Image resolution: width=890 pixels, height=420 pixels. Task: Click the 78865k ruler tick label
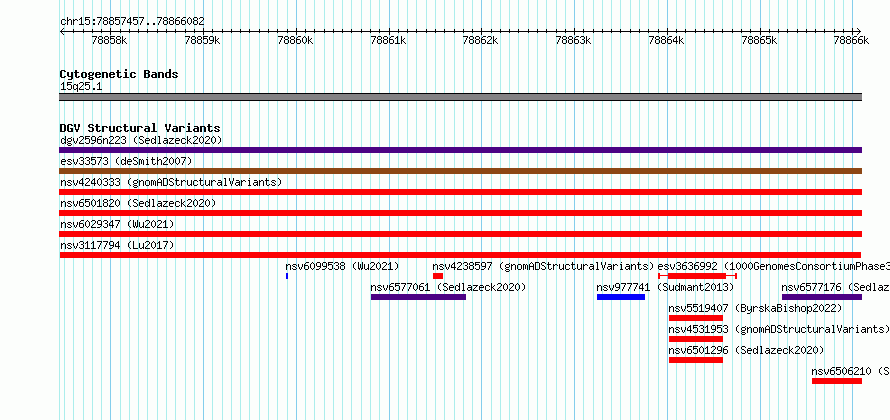click(x=759, y=40)
